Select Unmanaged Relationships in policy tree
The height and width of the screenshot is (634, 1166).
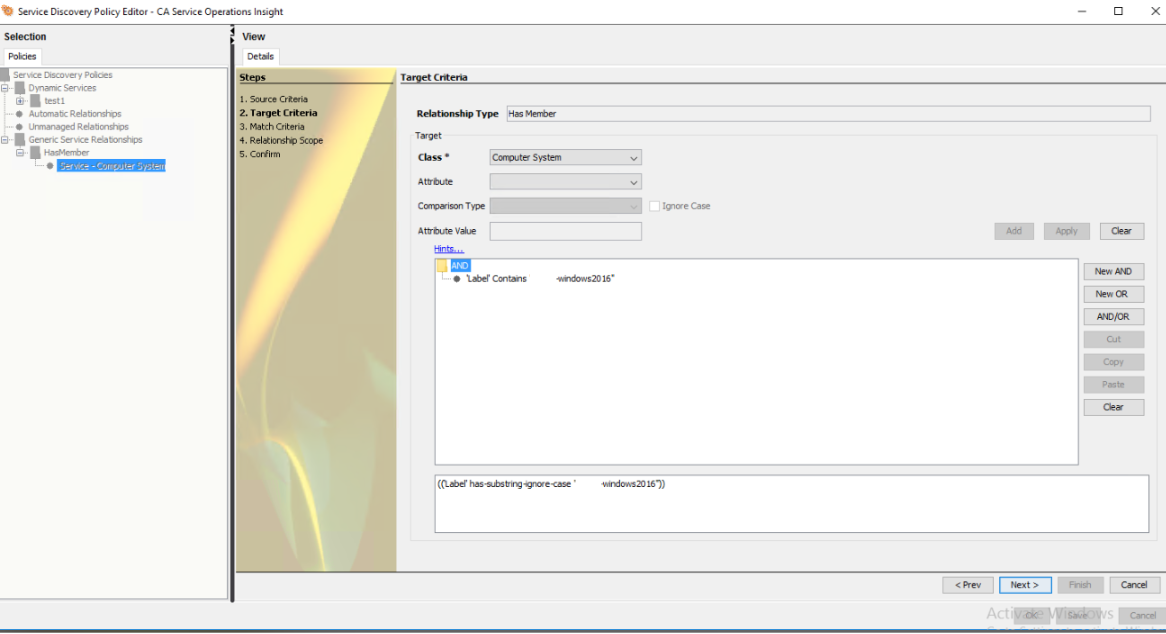click(79, 126)
